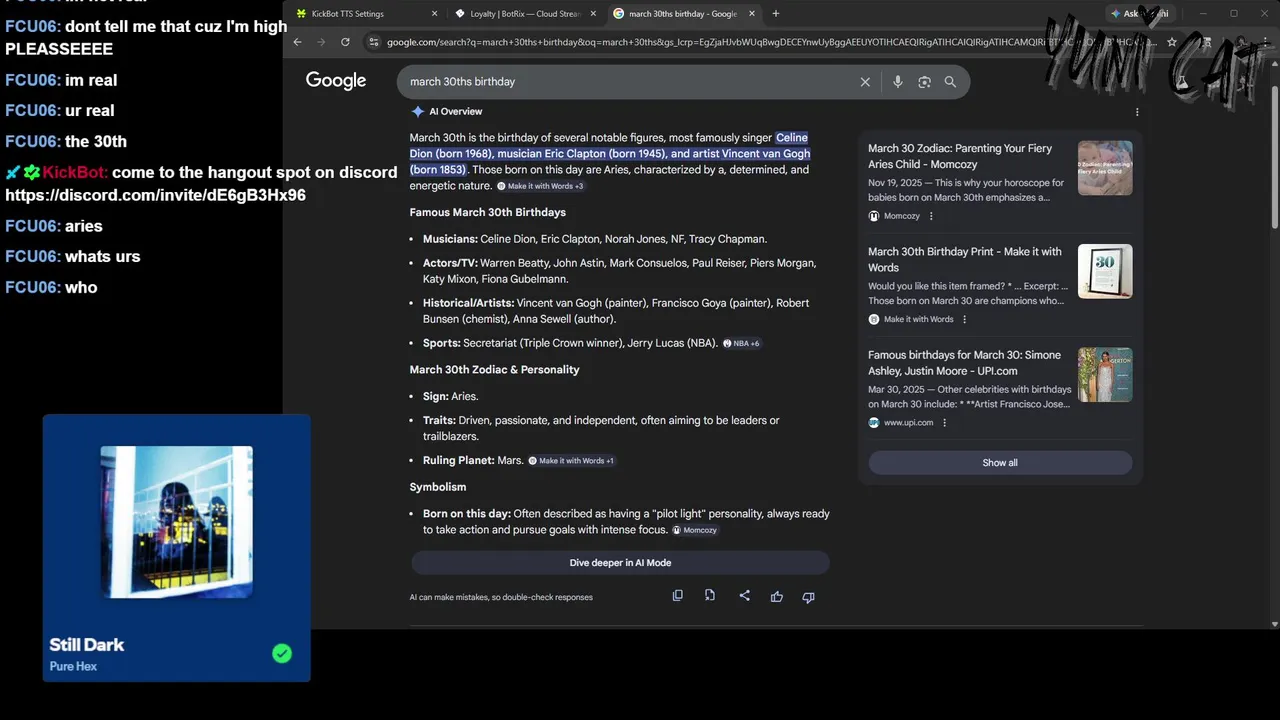Image resolution: width=1280 pixels, height=720 pixels.
Task: Switch to the Loyalty BotRix Cloud Stream tab
Action: (525, 14)
